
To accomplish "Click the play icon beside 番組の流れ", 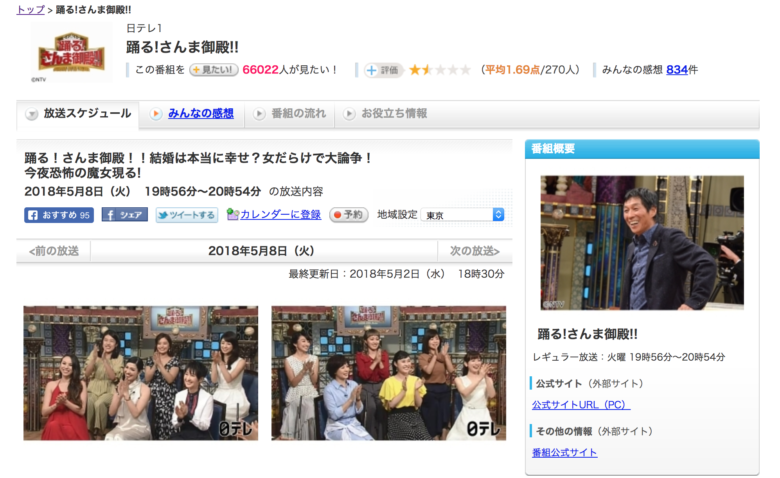I will coord(259,114).
